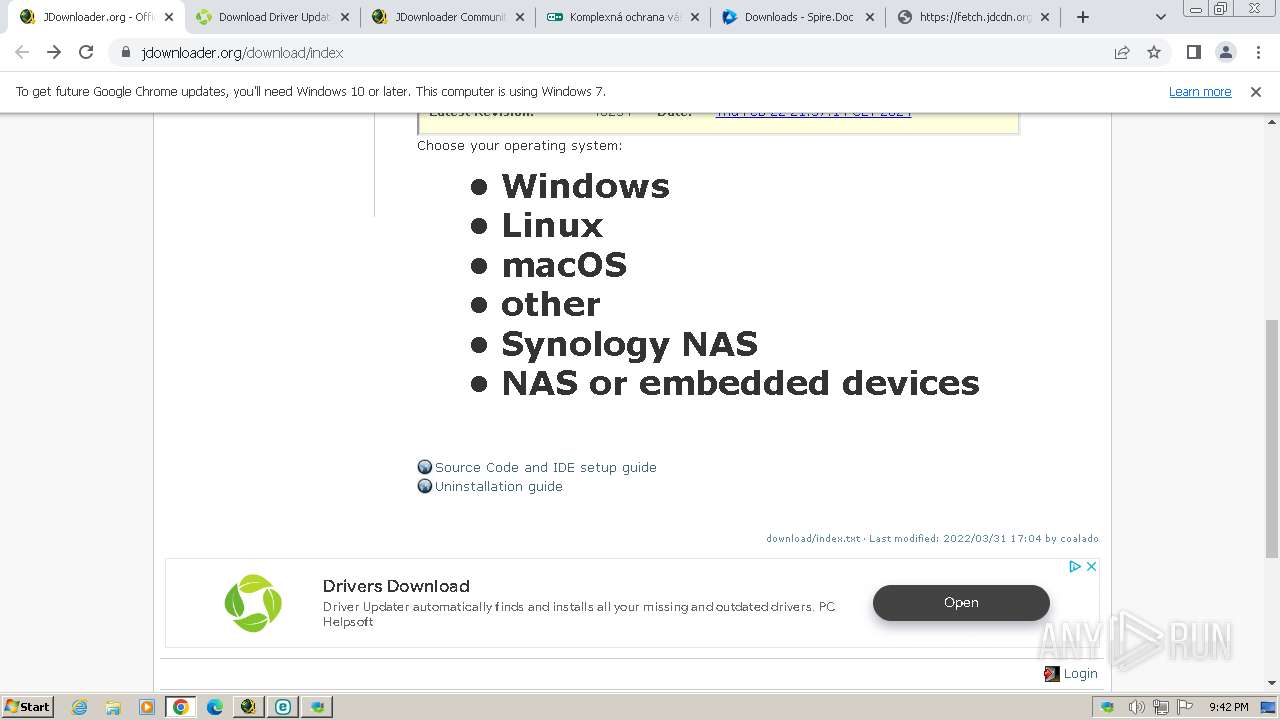This screenshot has width=1280, height=720.
Task: Open Windows Media Player on taskbar
Action: [x=147, y=707]
